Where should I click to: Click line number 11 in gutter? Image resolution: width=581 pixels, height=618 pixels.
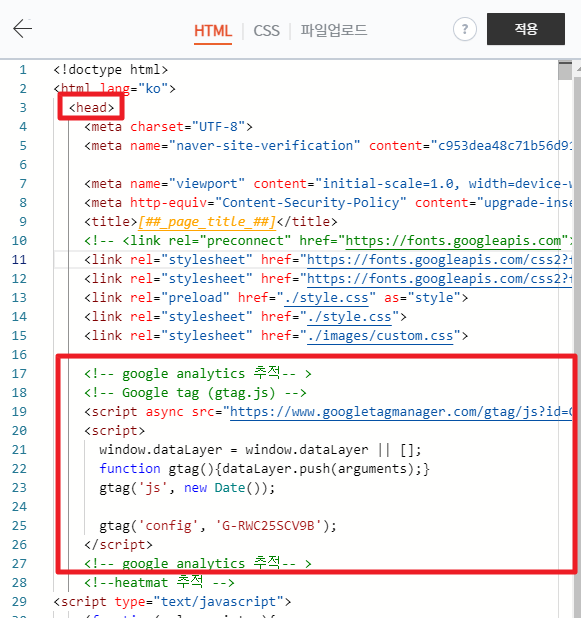[19, 260]
